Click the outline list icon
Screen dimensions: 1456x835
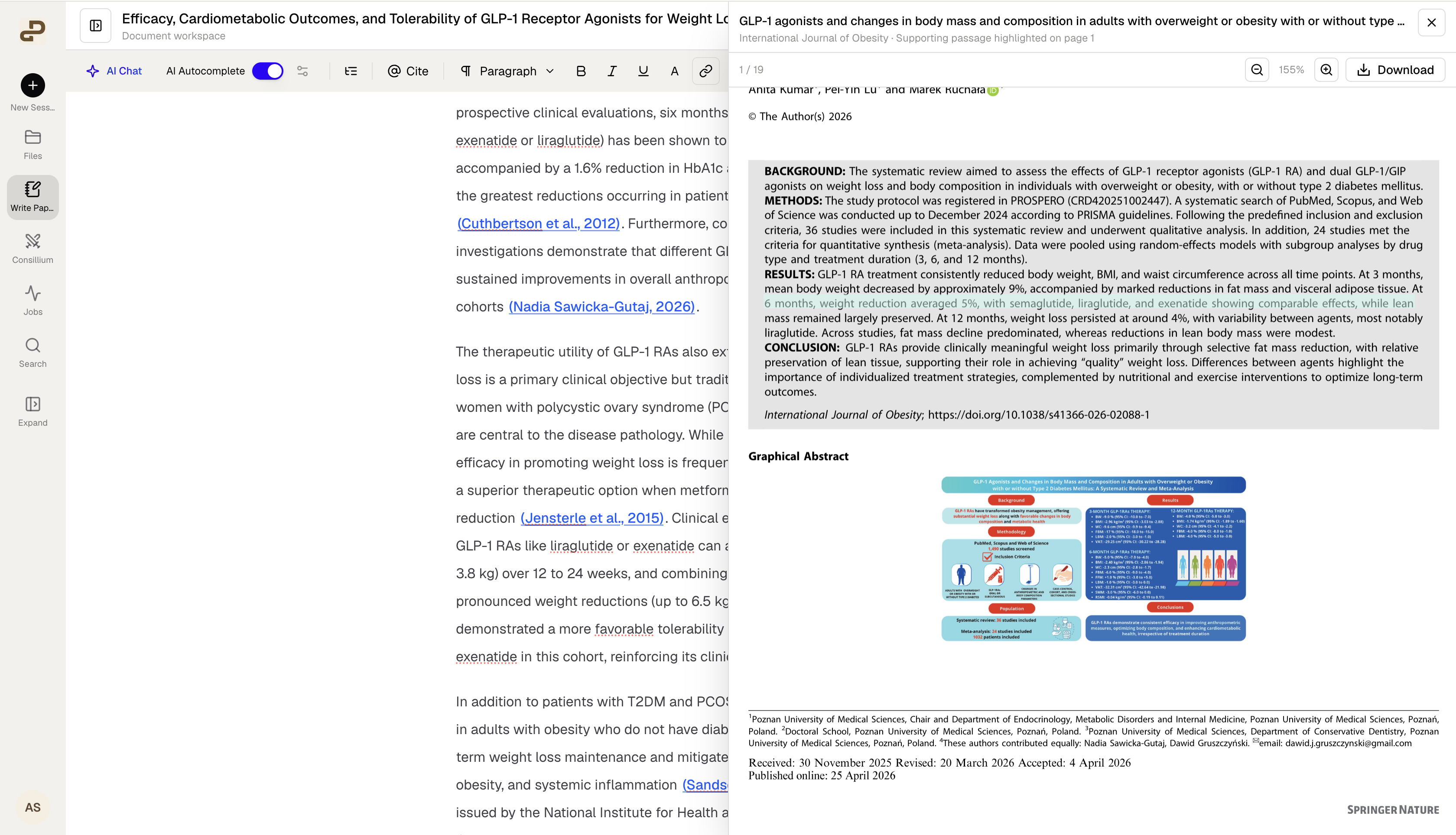point(351,71)
